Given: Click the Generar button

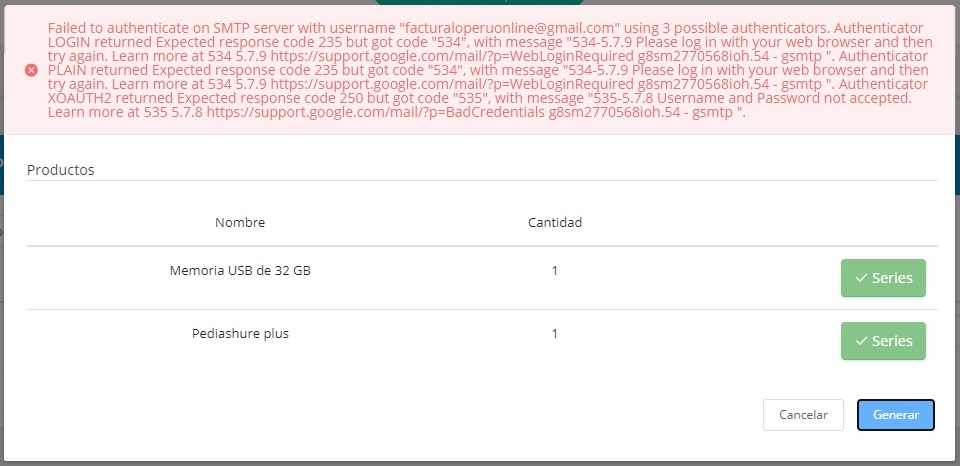Looking at the screenshot, I should [896, 415].
